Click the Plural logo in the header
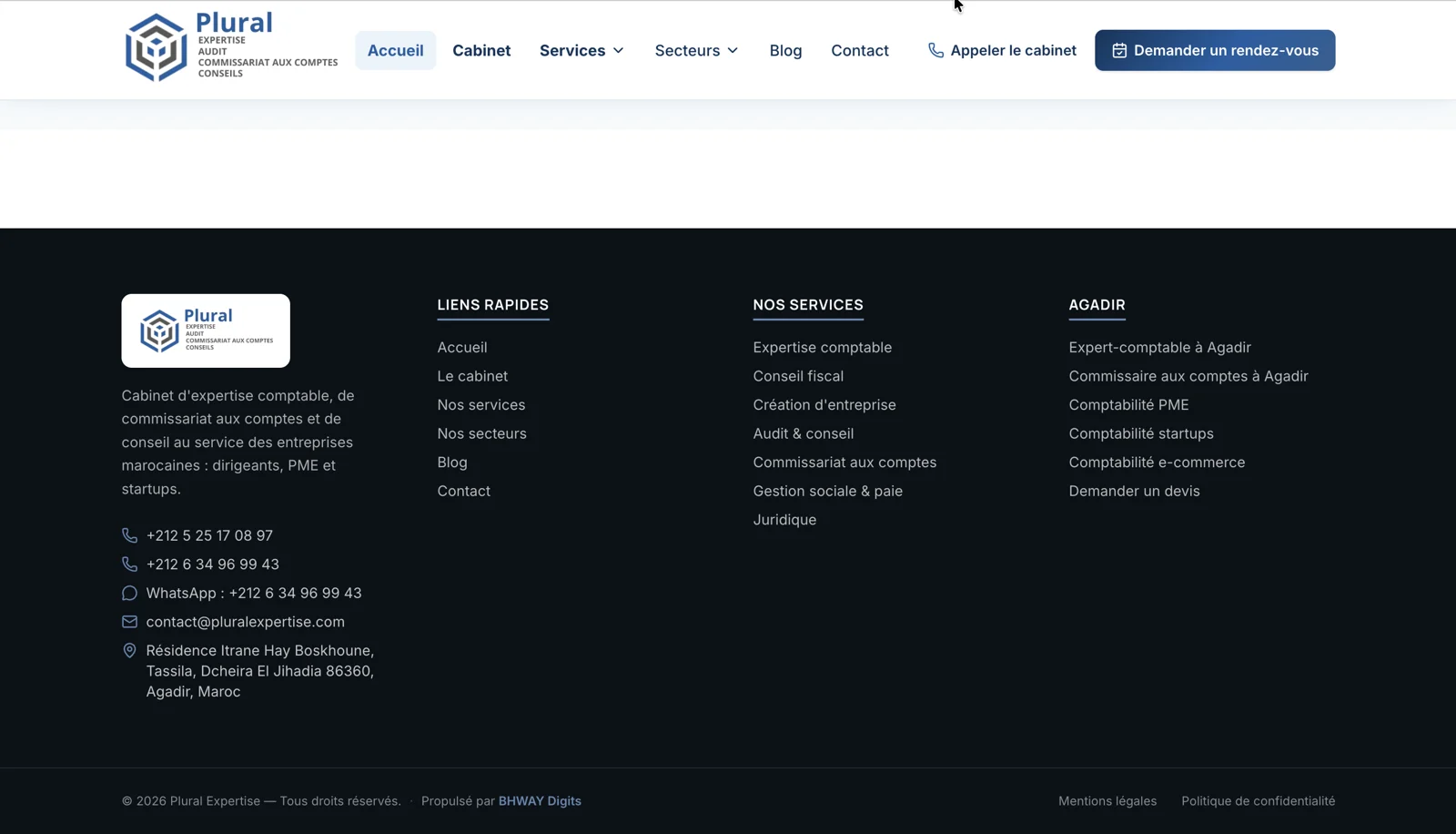The height and width of the screenshot is (834, 1456). click(x=231, y=47)
